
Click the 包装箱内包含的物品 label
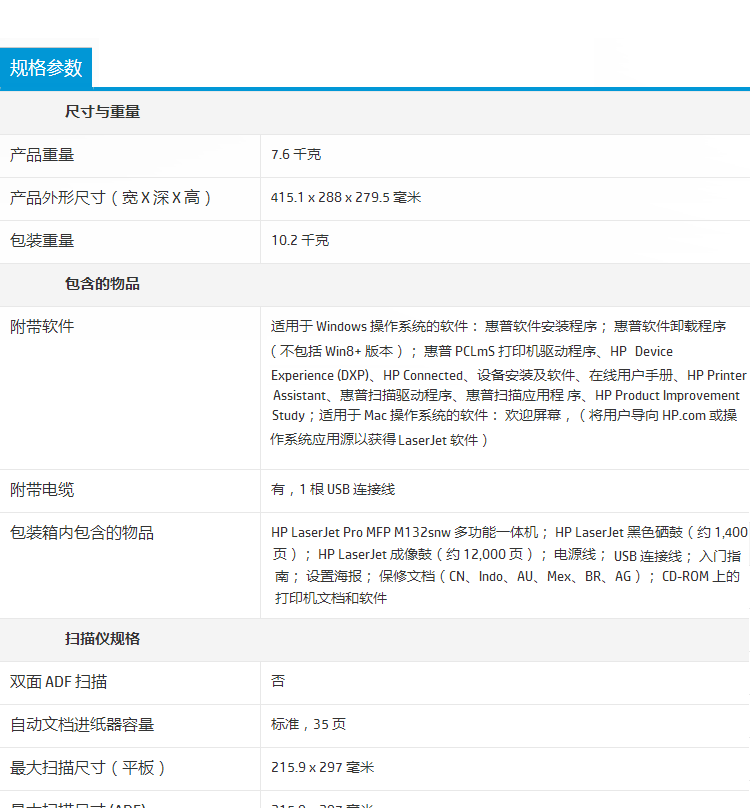[x=82, y=533]
